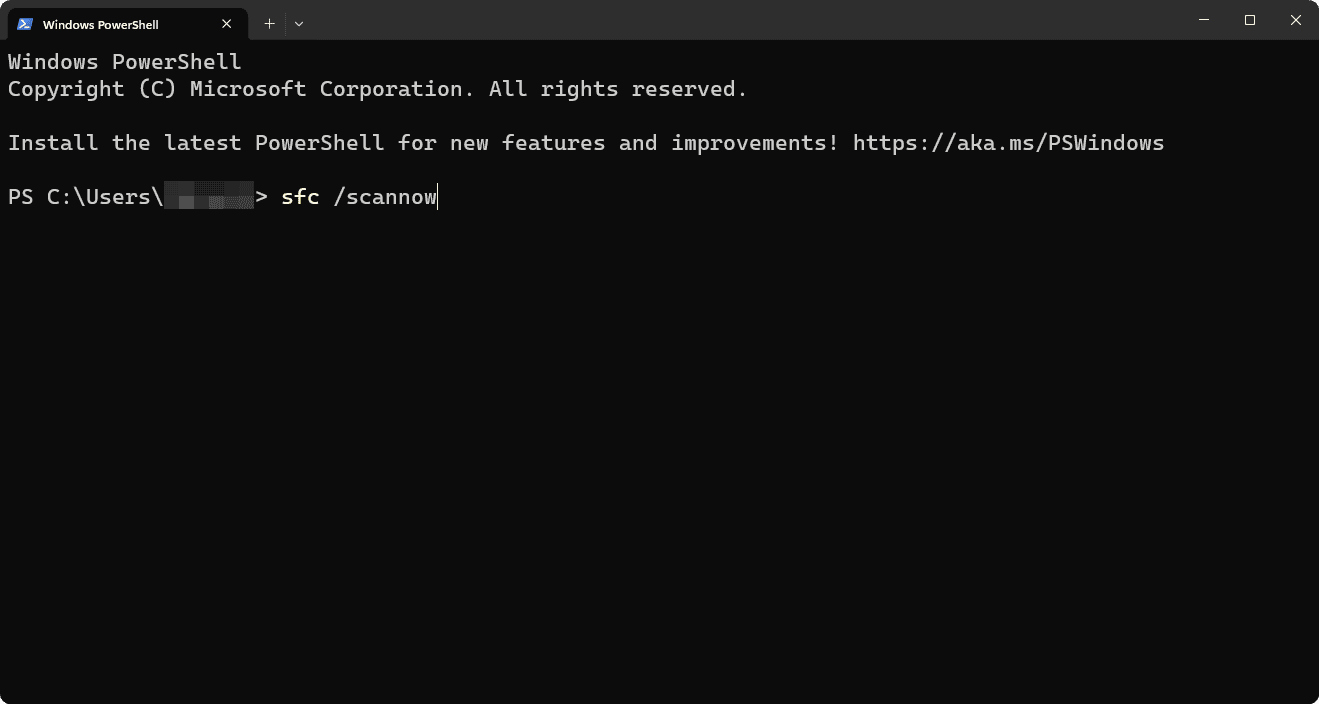Image resolution: width=1319 pixels, height=704 pixels.
Task: Close the terminal window
Action: point(1295,20)
